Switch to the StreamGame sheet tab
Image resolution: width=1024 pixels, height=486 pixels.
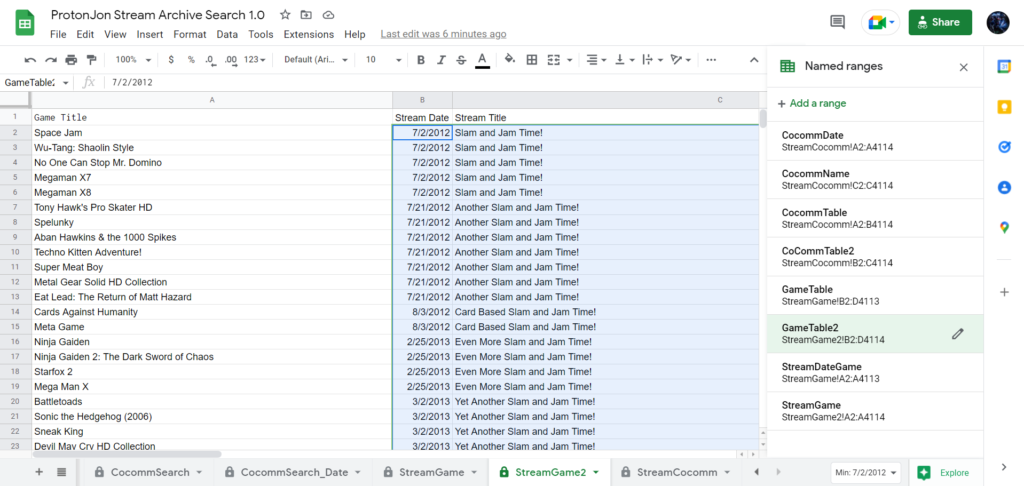click(x=431, y=472)
